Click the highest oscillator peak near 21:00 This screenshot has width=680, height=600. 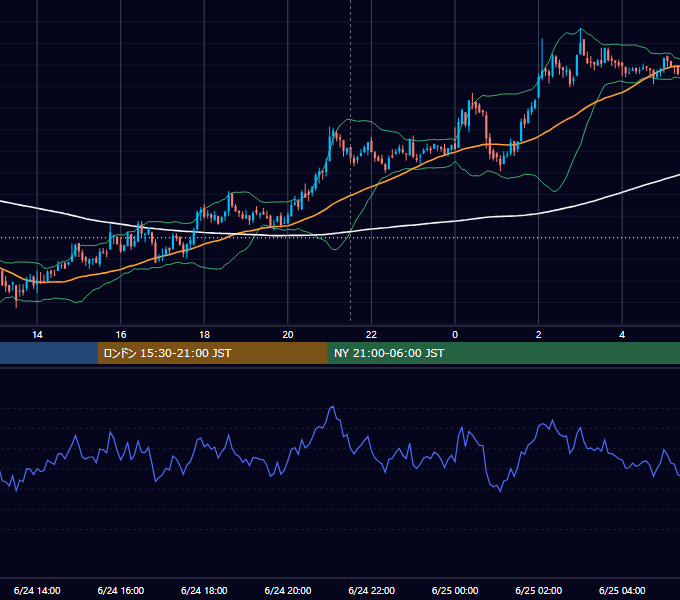point(333,407)
